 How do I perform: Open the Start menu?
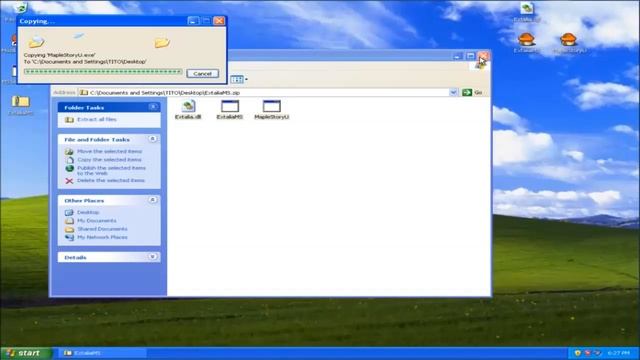coord(26,353)
